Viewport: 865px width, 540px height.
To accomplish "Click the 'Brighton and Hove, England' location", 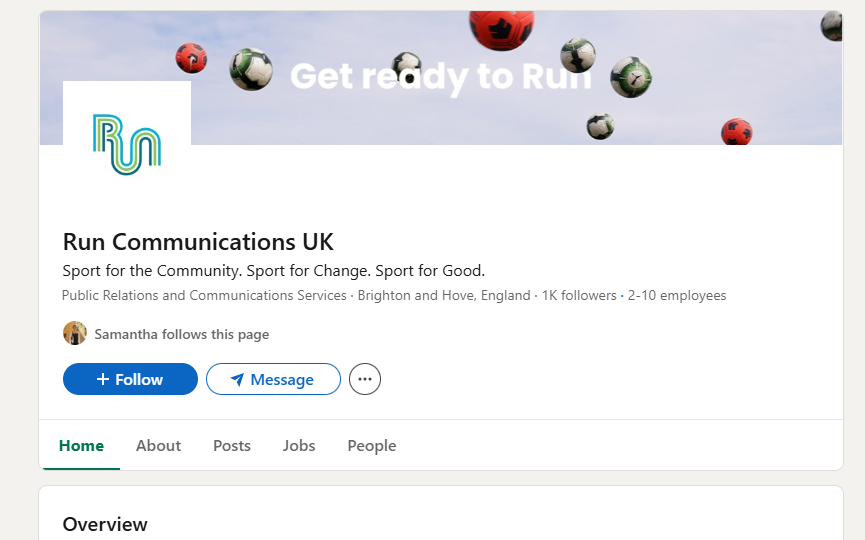I will coord(445,296).
